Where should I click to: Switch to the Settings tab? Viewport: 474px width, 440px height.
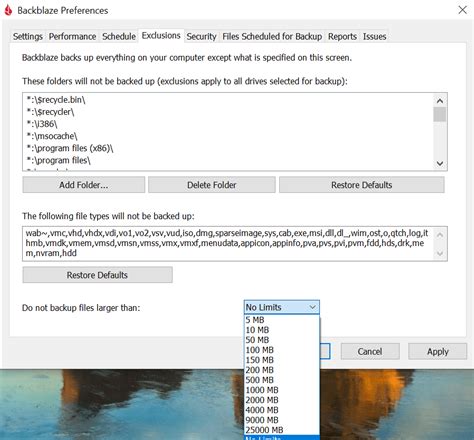click(x=28, y=36)
